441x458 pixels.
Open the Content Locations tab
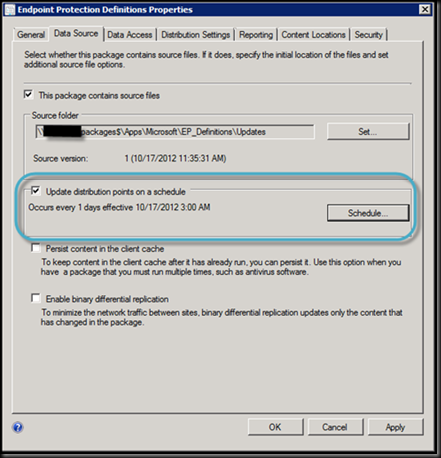314,35
